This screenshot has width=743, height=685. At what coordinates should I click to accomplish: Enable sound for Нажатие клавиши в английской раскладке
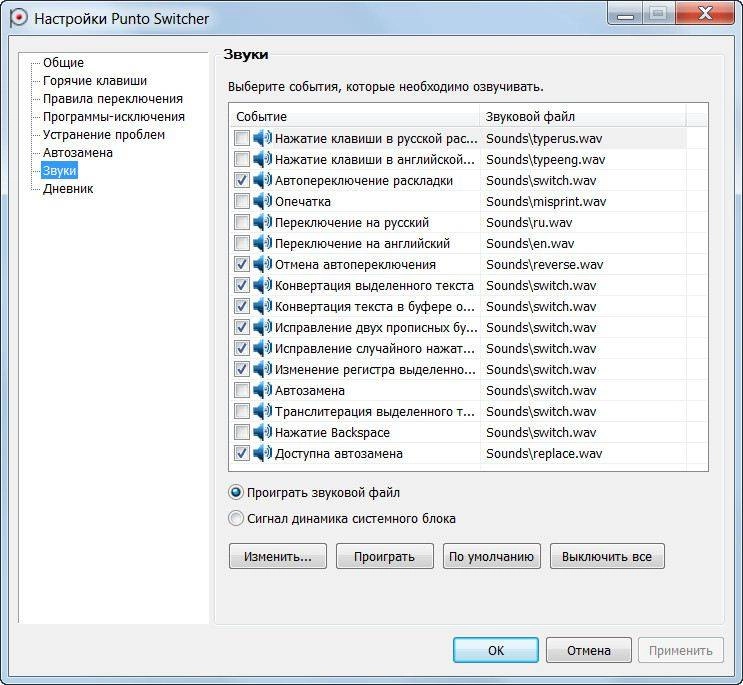[x=242, y=159]
